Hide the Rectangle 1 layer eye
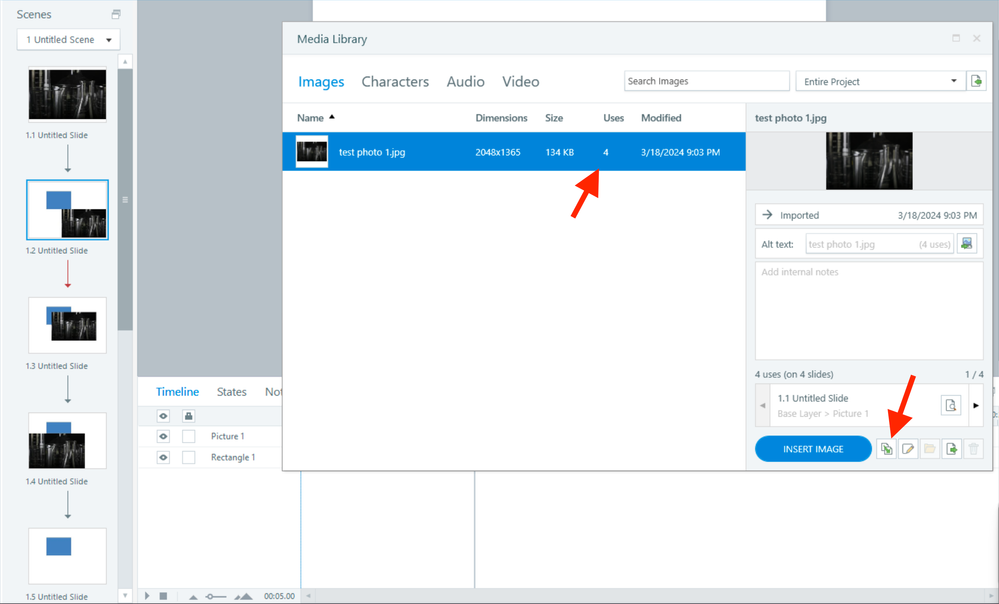Screen dimensions: 999x604 coord(163,457)
